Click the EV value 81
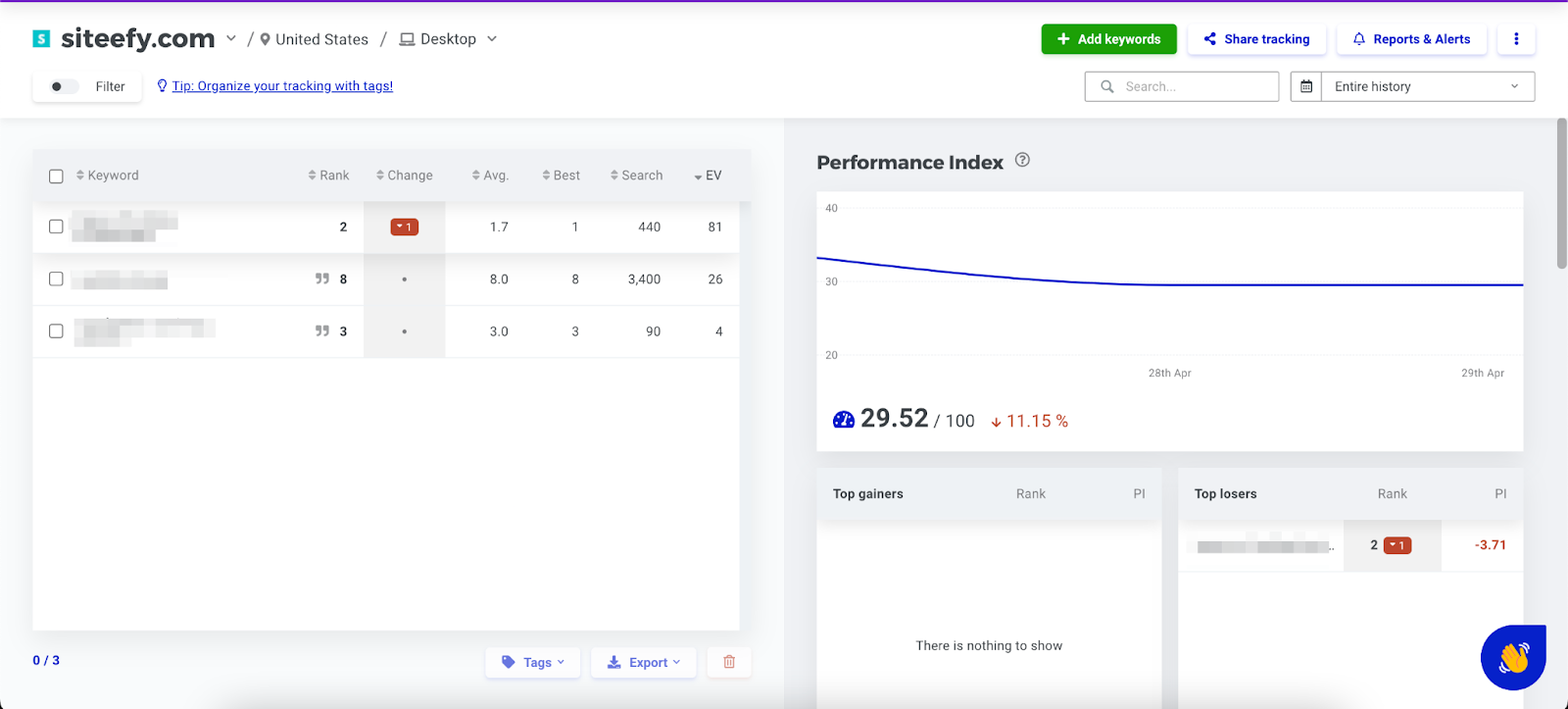Viewport: 1568px width, 709px height. coord(715,227)
